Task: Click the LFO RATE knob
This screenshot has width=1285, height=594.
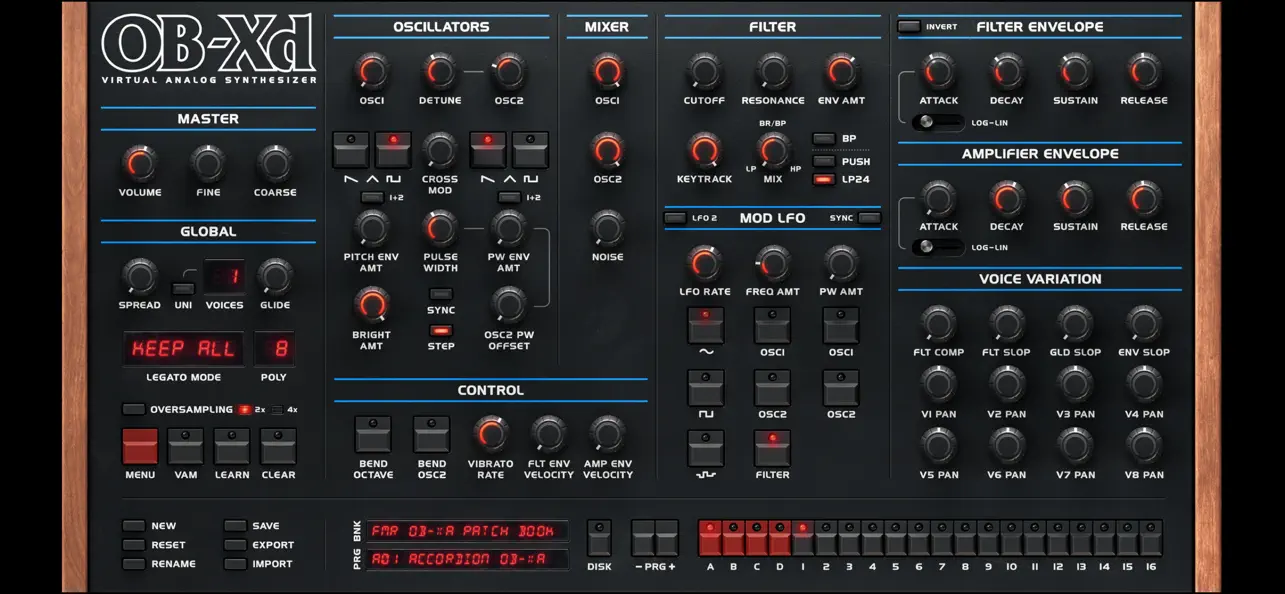Action: click(704, 263)
